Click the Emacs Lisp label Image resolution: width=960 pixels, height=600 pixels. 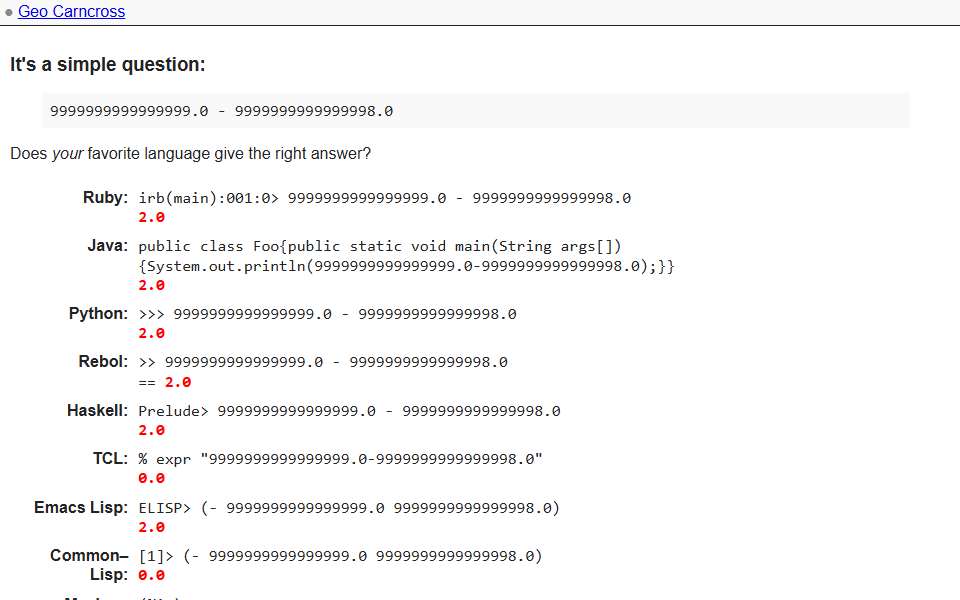(x=81, y=508)
